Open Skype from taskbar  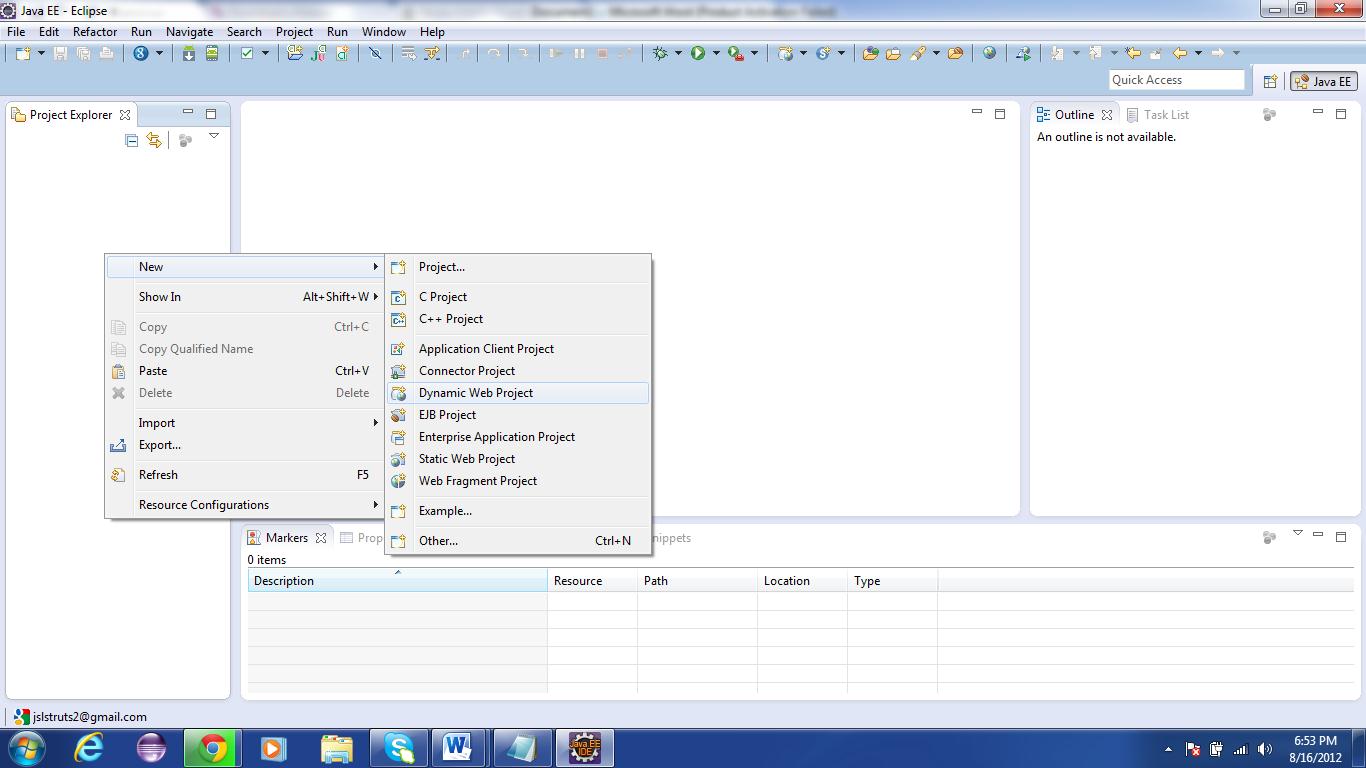[x=399, y=748]
